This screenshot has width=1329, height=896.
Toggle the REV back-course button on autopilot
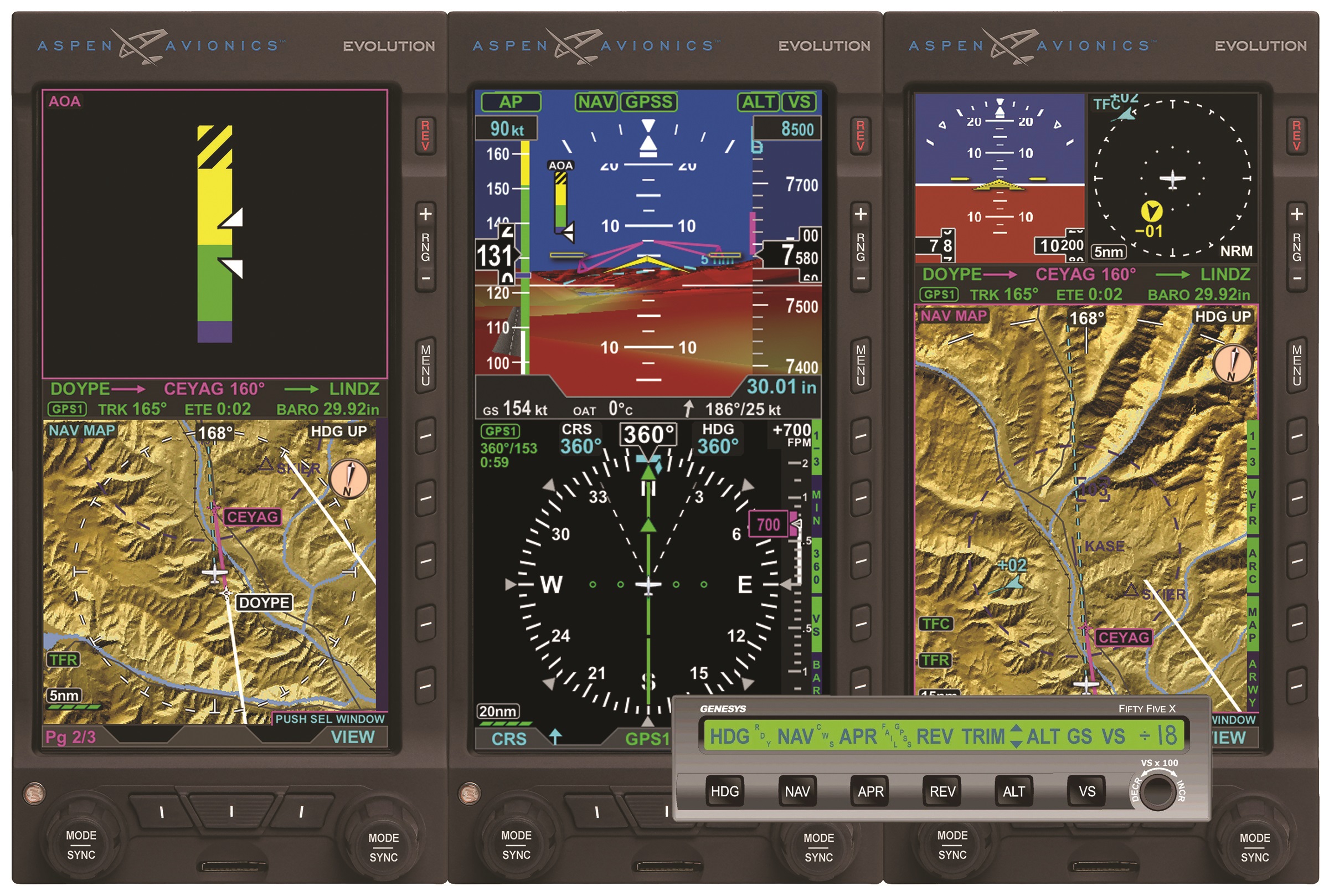(941, 791)
